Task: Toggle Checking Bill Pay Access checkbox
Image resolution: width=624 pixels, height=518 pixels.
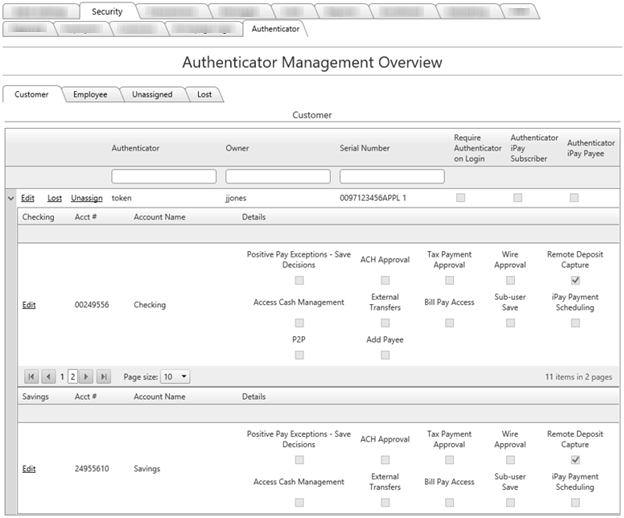Action: (x=449, y=323)
